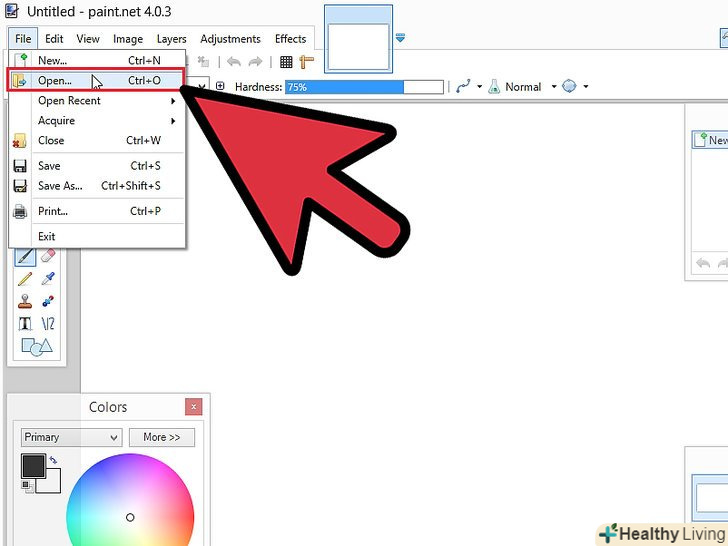Click the Background layer thumbnail in Layers panel
The image size is (728, 546).
(x=712, y=497)
